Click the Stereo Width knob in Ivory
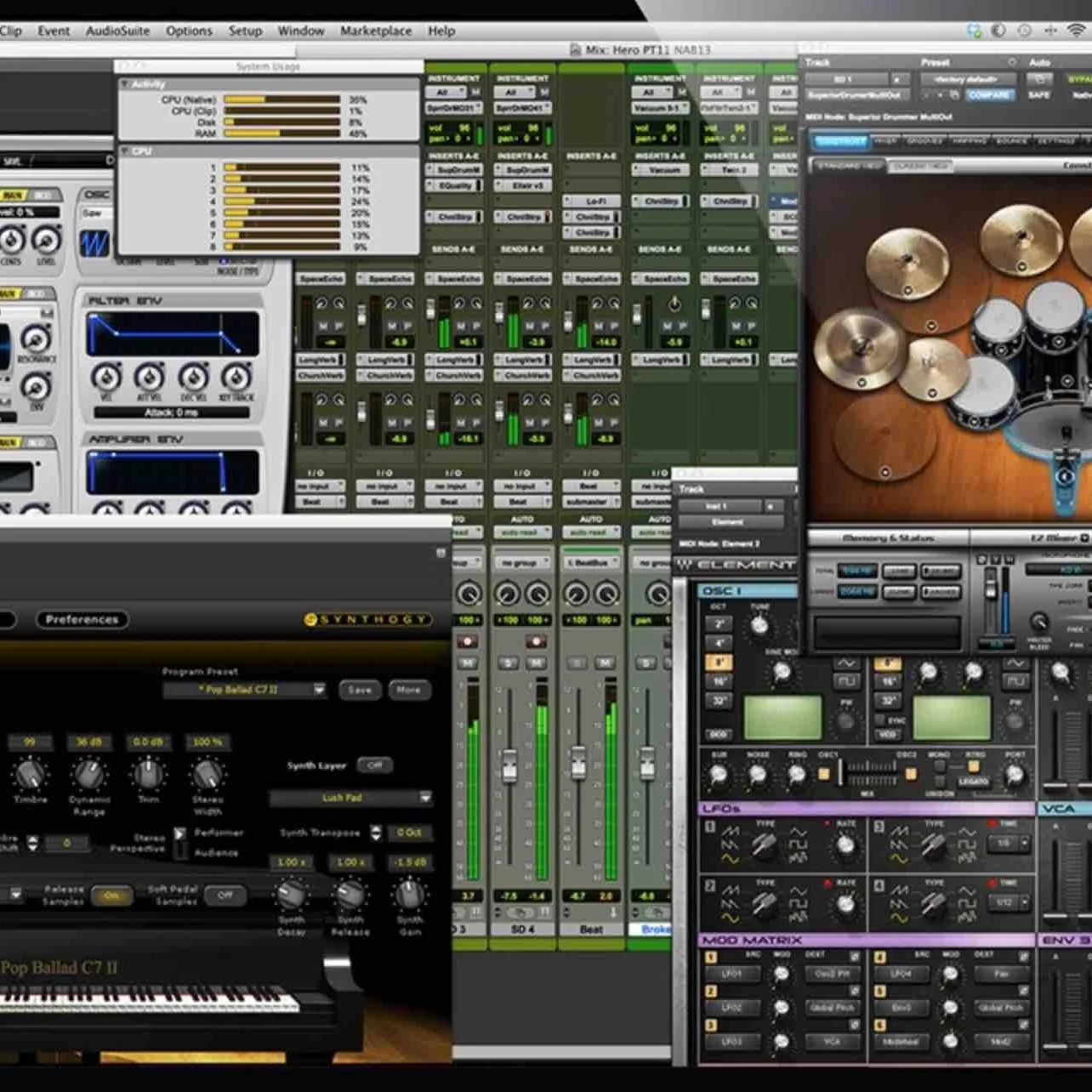 tap(208, 774)
